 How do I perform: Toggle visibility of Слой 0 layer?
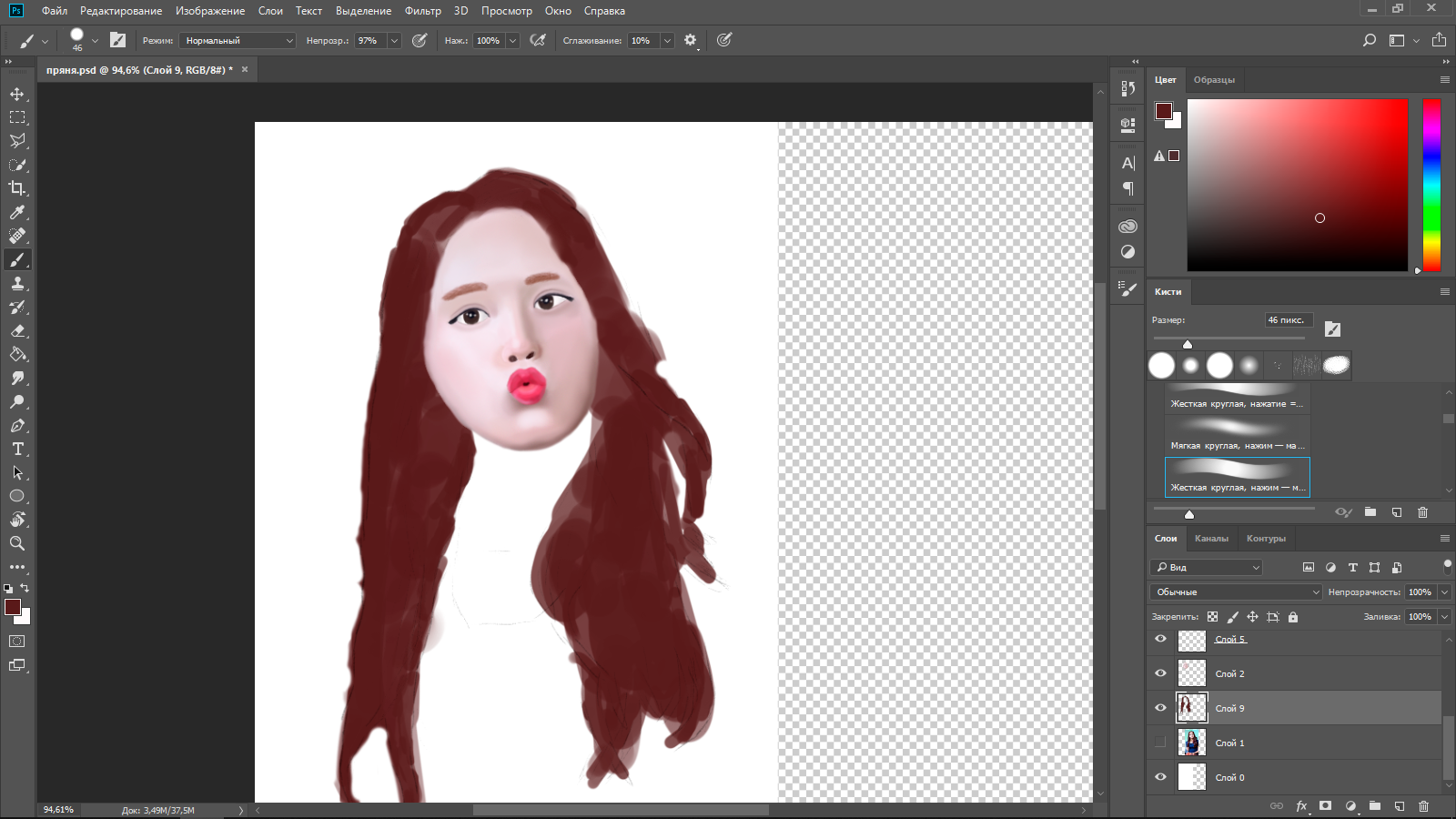tap(1160, 777)
